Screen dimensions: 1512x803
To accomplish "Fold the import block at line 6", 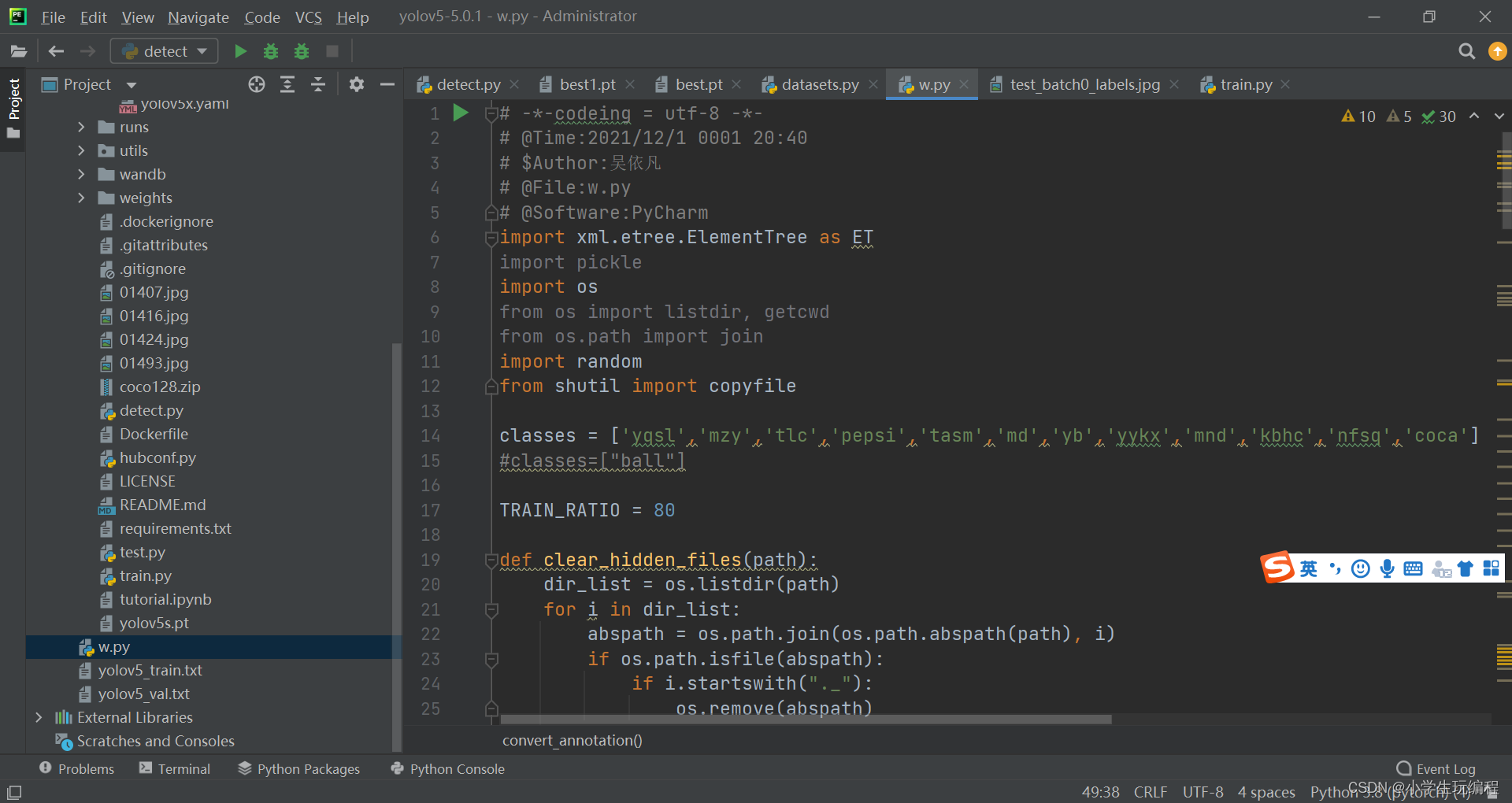I will 491,238.
